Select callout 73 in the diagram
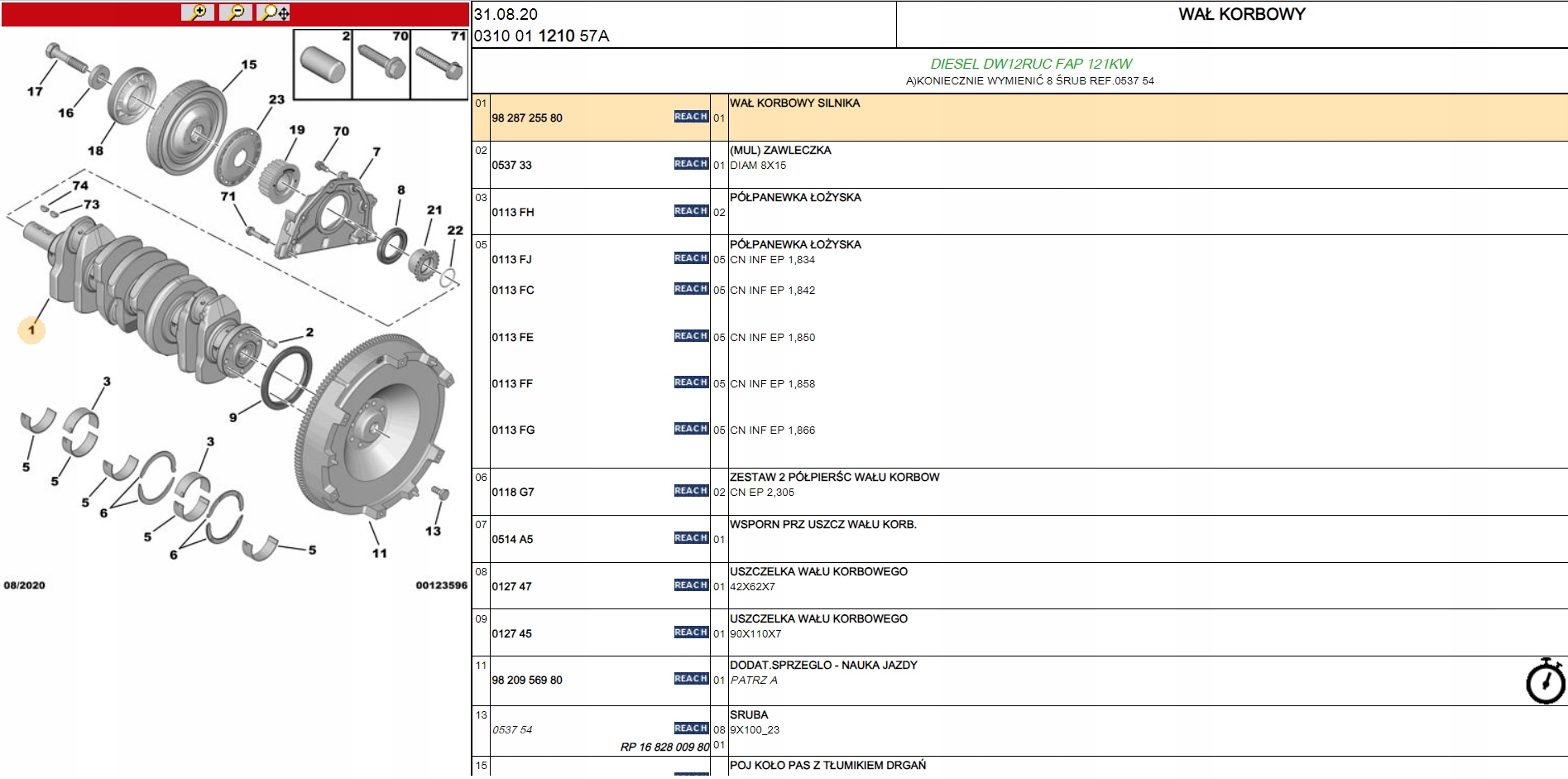1568x779 pixels. [x=91, y=204]
